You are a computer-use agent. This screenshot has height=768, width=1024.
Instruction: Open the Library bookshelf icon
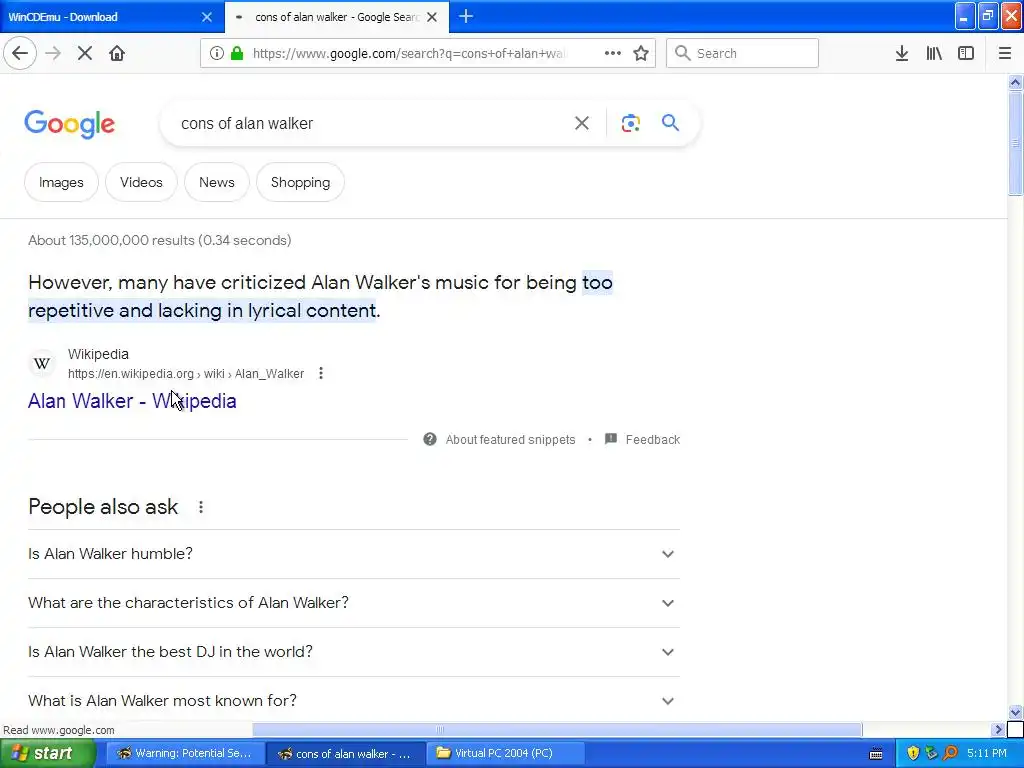click(x=934, y=54)
